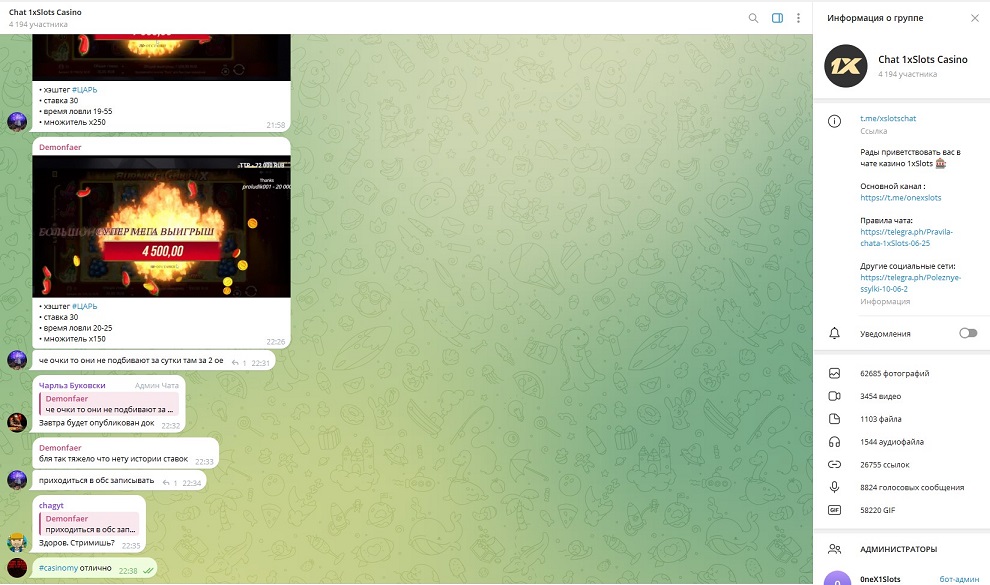
Task: Open the Chat 1xSlots Casino header title
Action: click(x=45, y=12)
